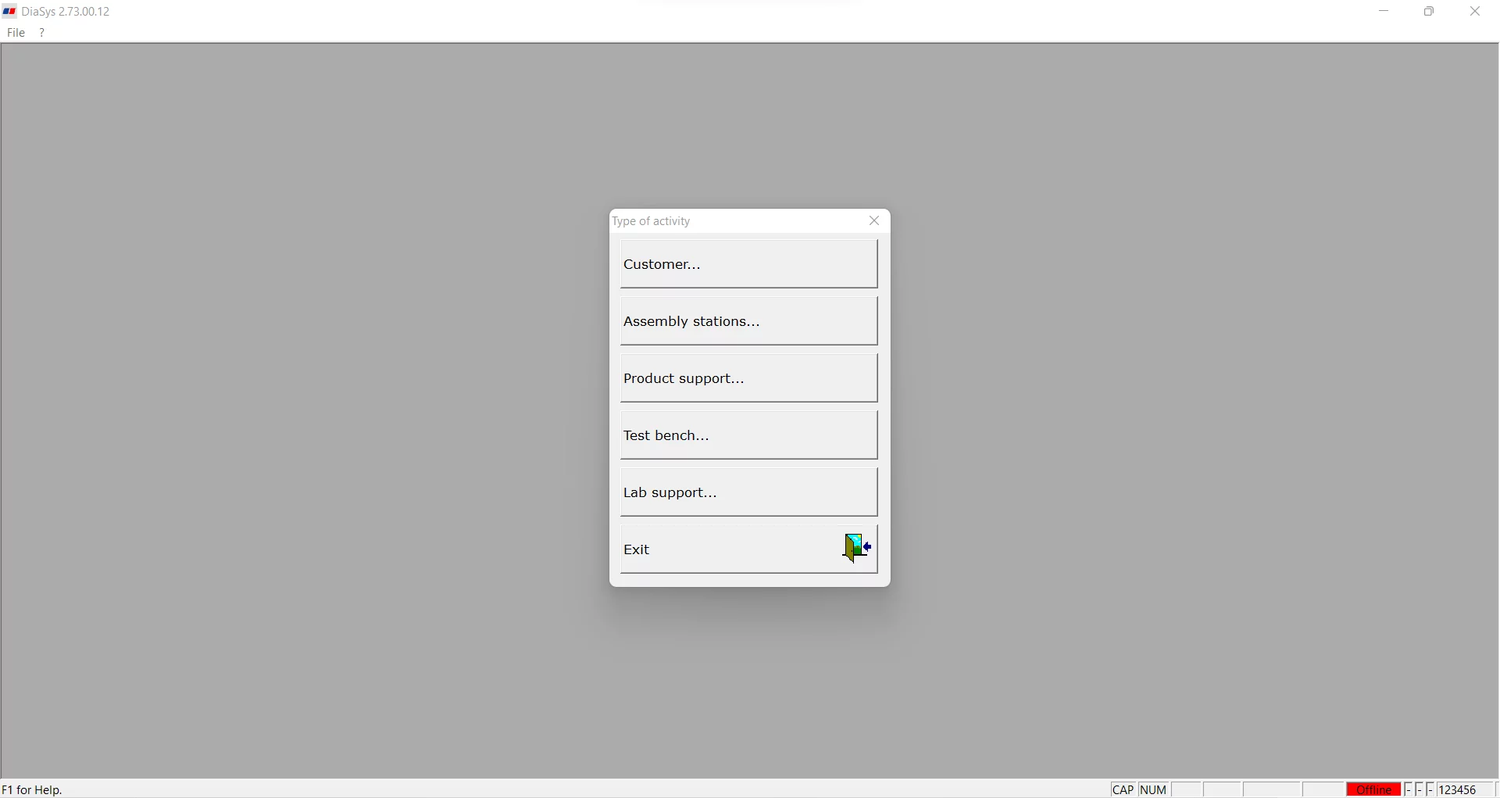Click the CAP indicator in status bar
The width and height of the screenshot is (1500, 798).
[x=1123, y=789]
